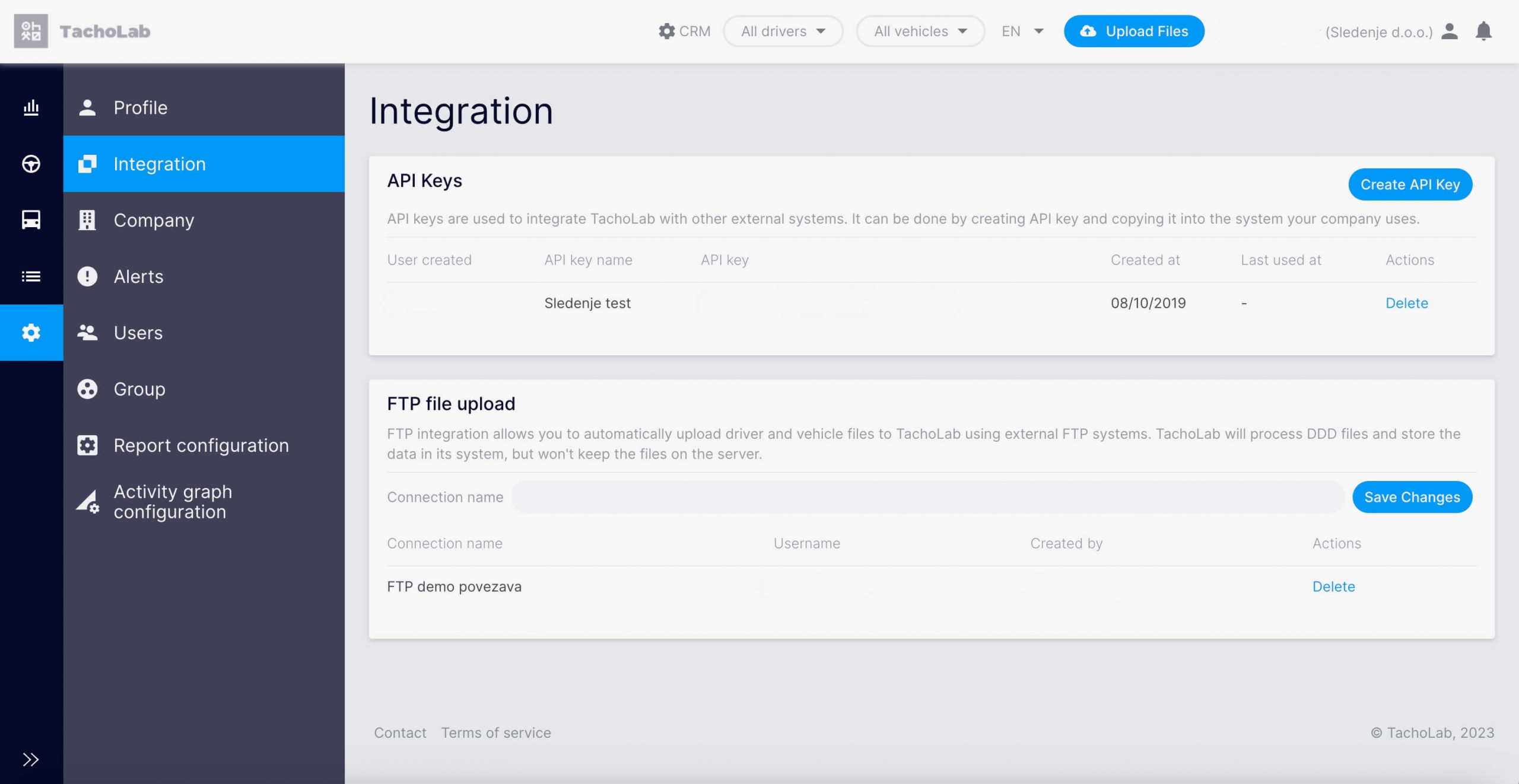Click the TachoLab brand name
This screenshot has height=784, width=1519.
(x=105, y=31)
